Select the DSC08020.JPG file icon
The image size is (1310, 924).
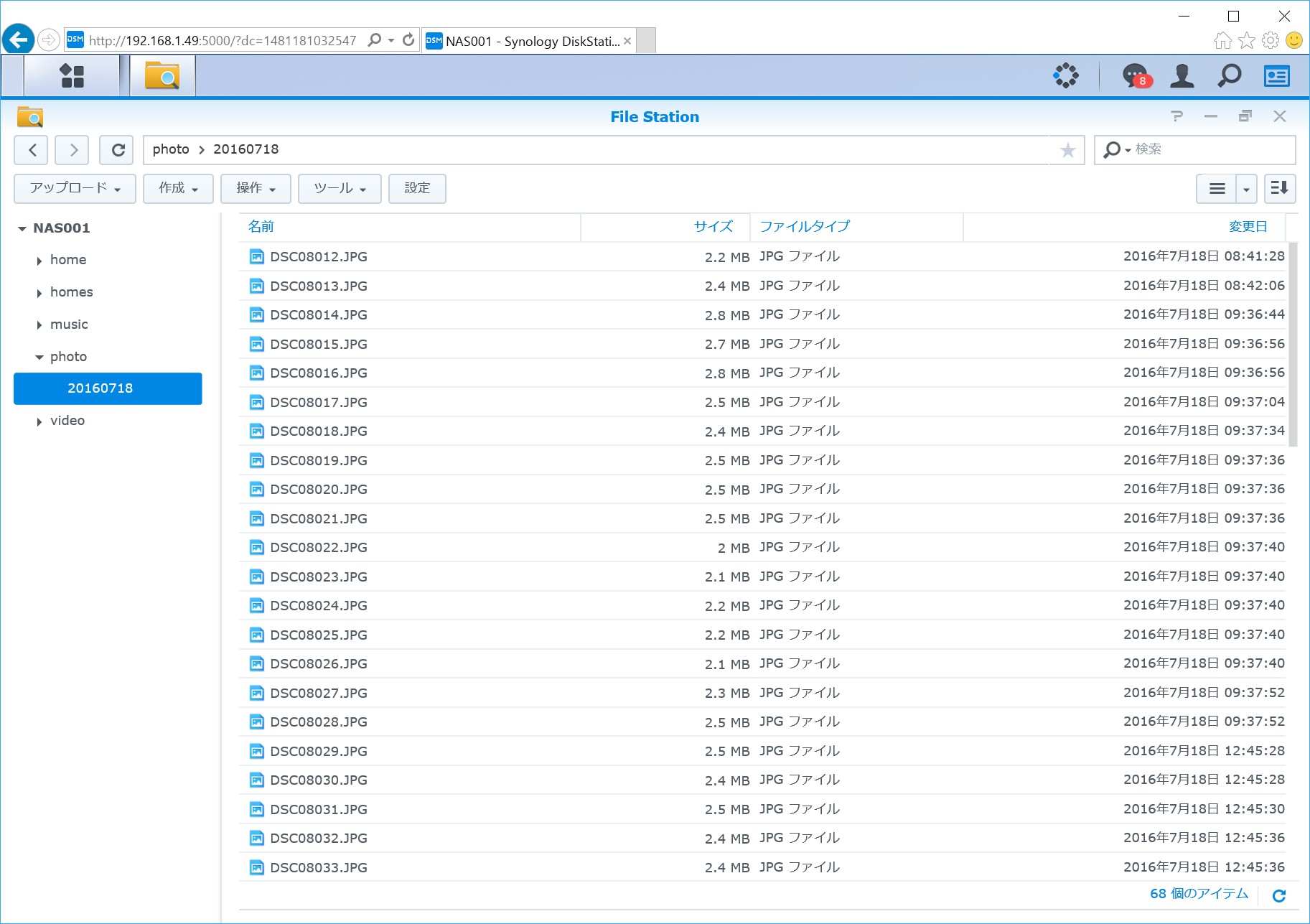point(256,489)
